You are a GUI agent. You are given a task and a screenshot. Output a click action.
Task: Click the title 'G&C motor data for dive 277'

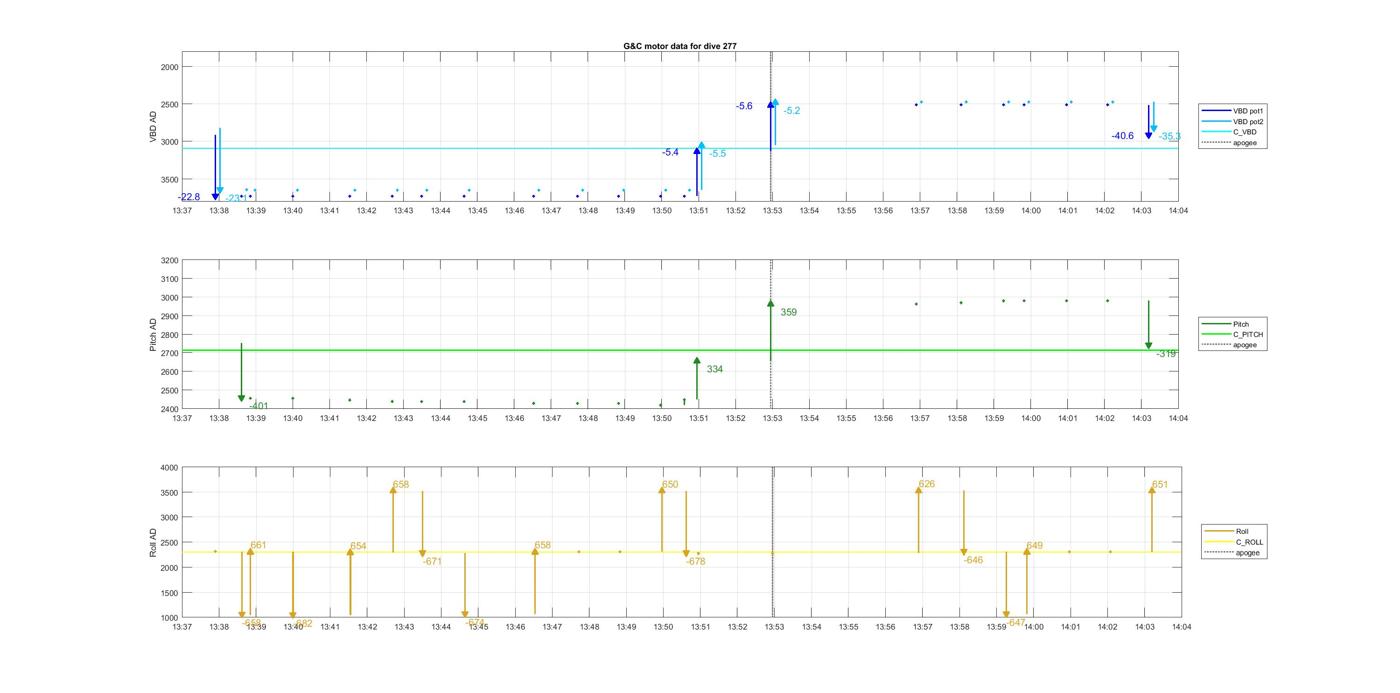pyautogui.click(x=680, y=46)
